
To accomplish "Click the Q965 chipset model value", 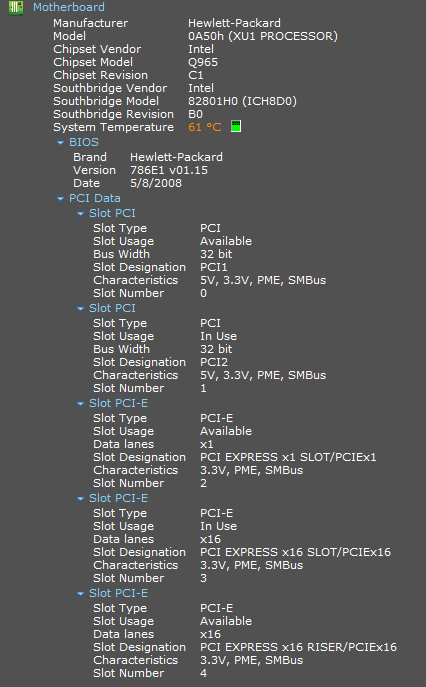I will click(x=203, y=63).
